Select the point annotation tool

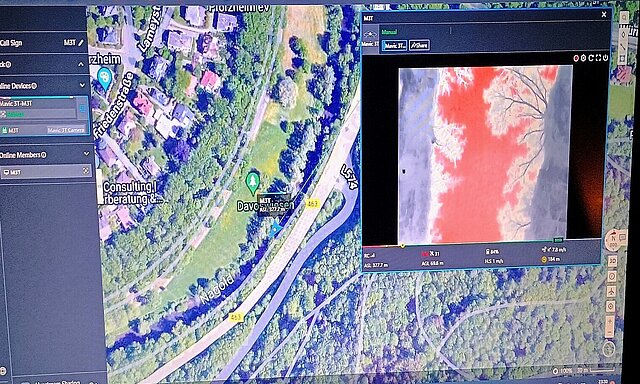(624, 34)
